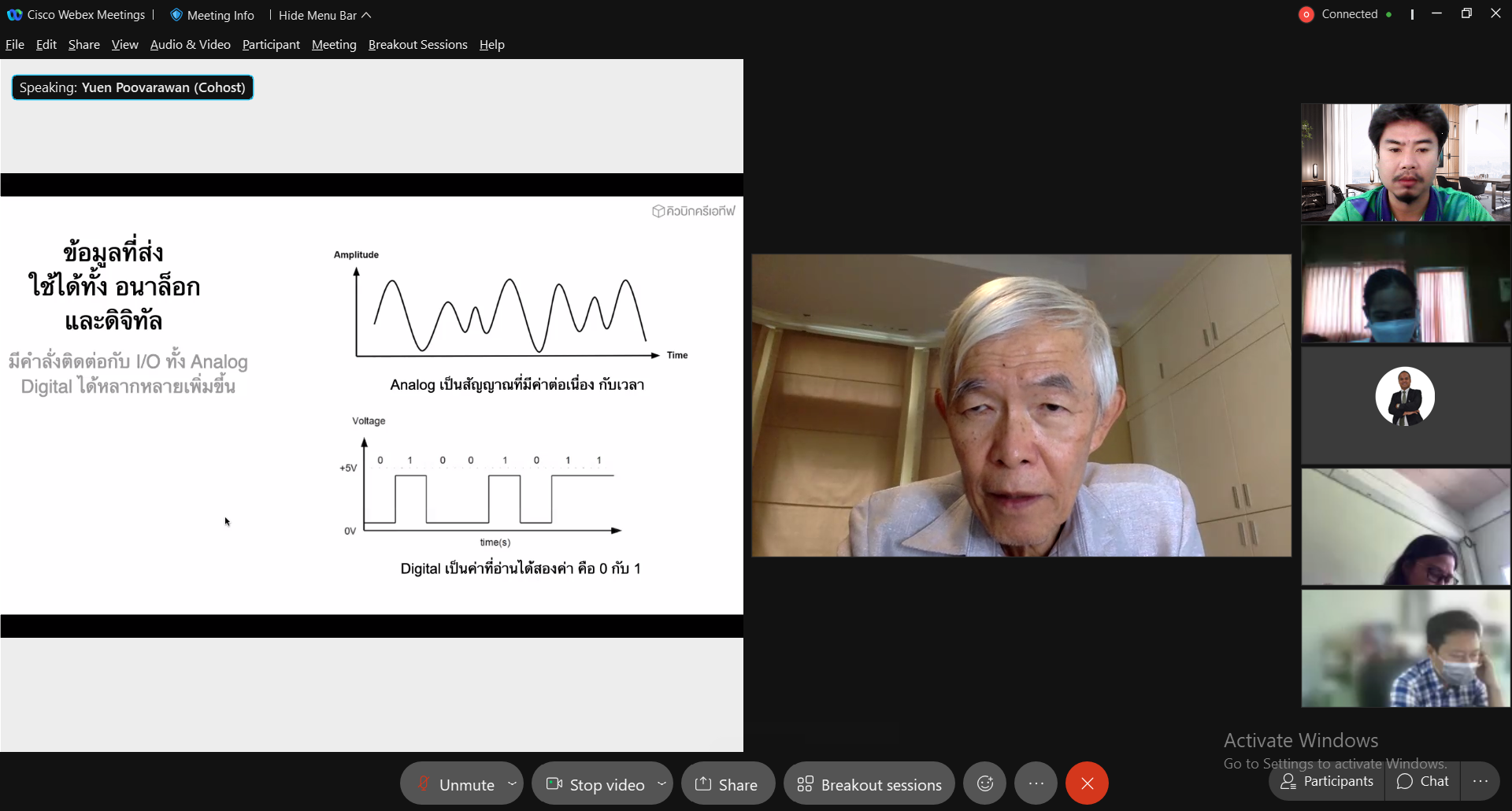Toggle the Participants panel
The width and height of the screenshot is (1512, 811).
(1327, 781)
